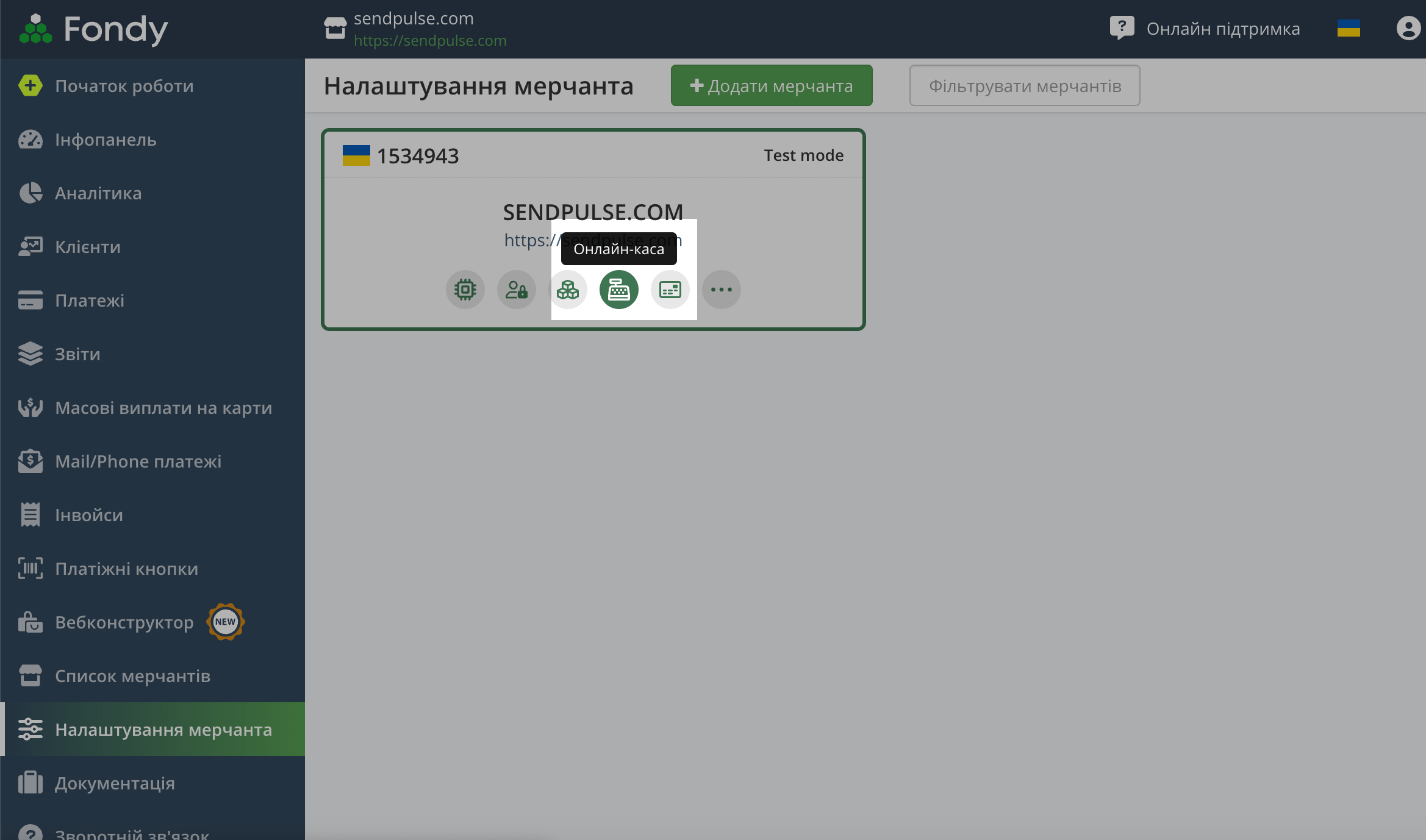Image resolution: width=1426 pixels, height=840 pixels.
Task: Go to Payments in the sidebar
Action: click(90, 301)
